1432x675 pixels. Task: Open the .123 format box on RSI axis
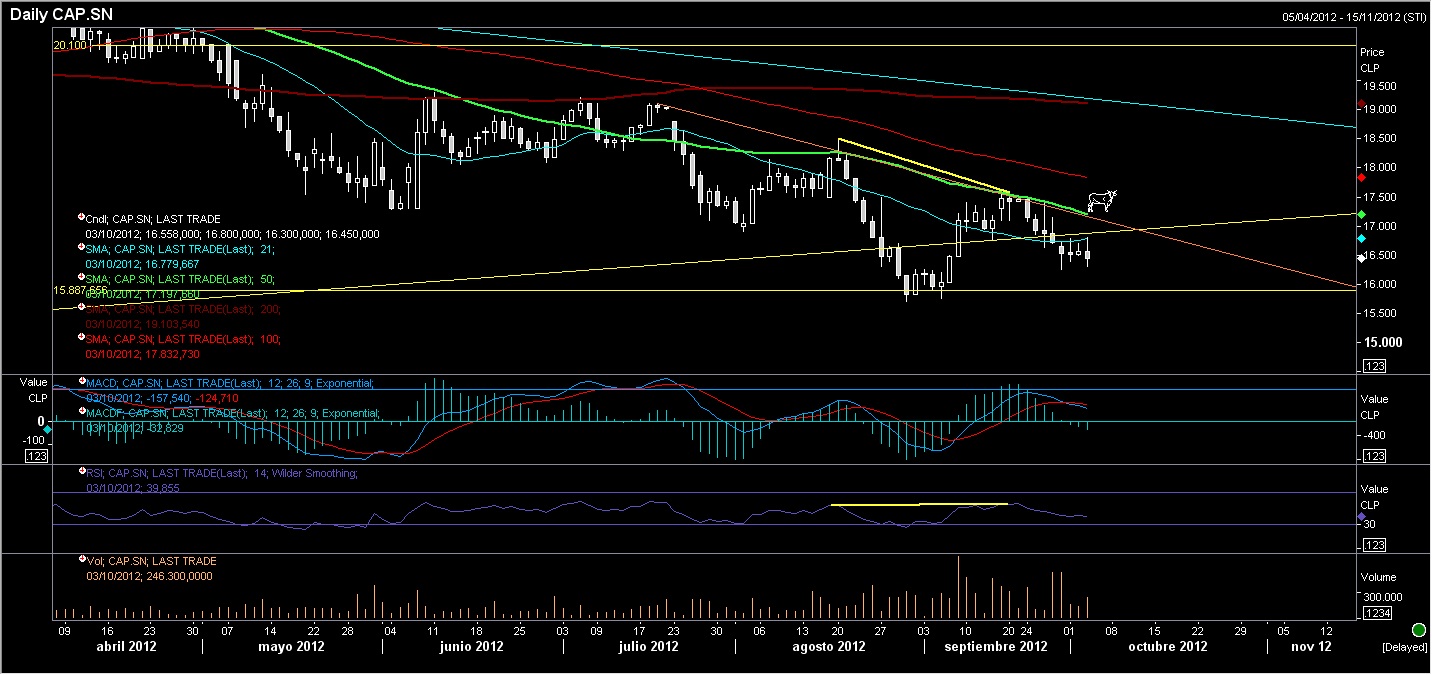coord(1373,545)
